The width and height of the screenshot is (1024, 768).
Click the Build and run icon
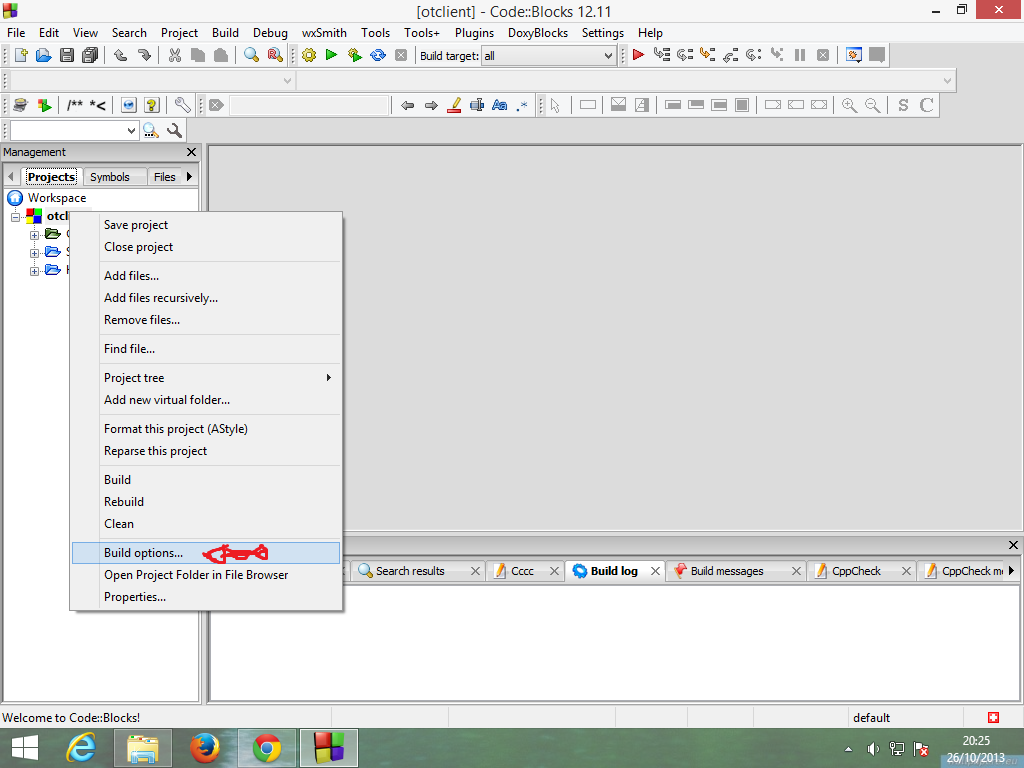point(355,56)
